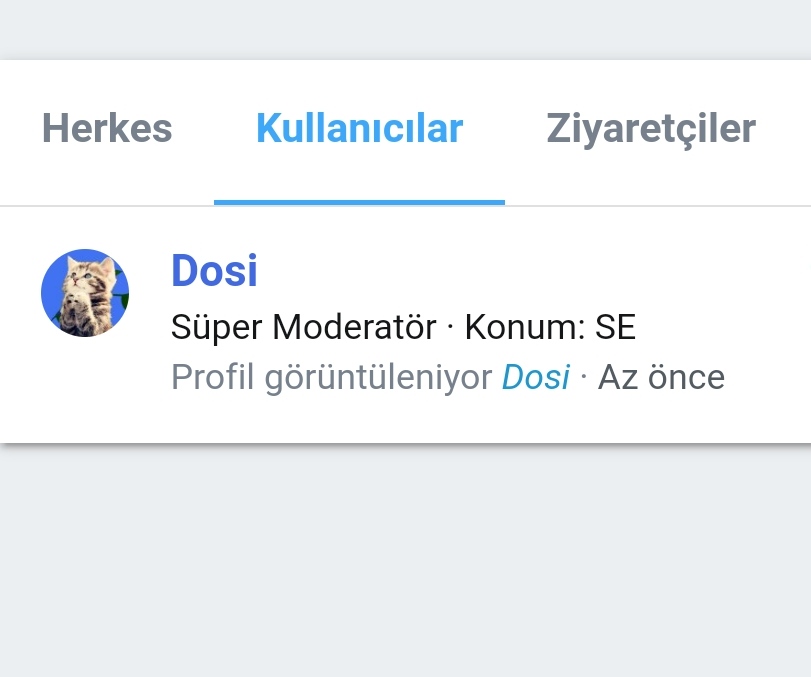This screenshot has width=811, height=677.
Task: Open the Ziyaretçiler tab
Action: pos(651,129)
